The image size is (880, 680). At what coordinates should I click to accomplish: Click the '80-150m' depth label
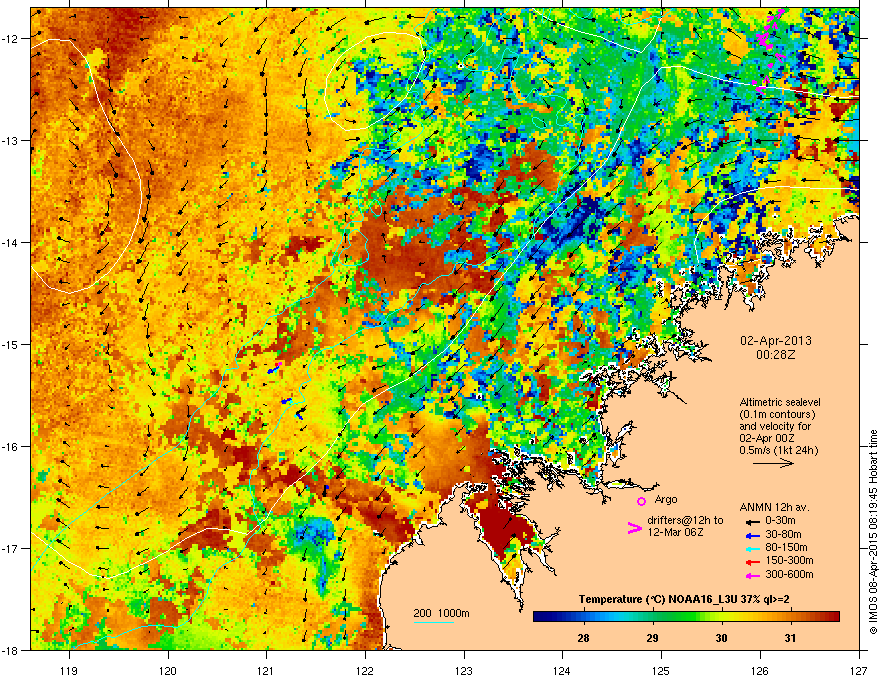786,547
